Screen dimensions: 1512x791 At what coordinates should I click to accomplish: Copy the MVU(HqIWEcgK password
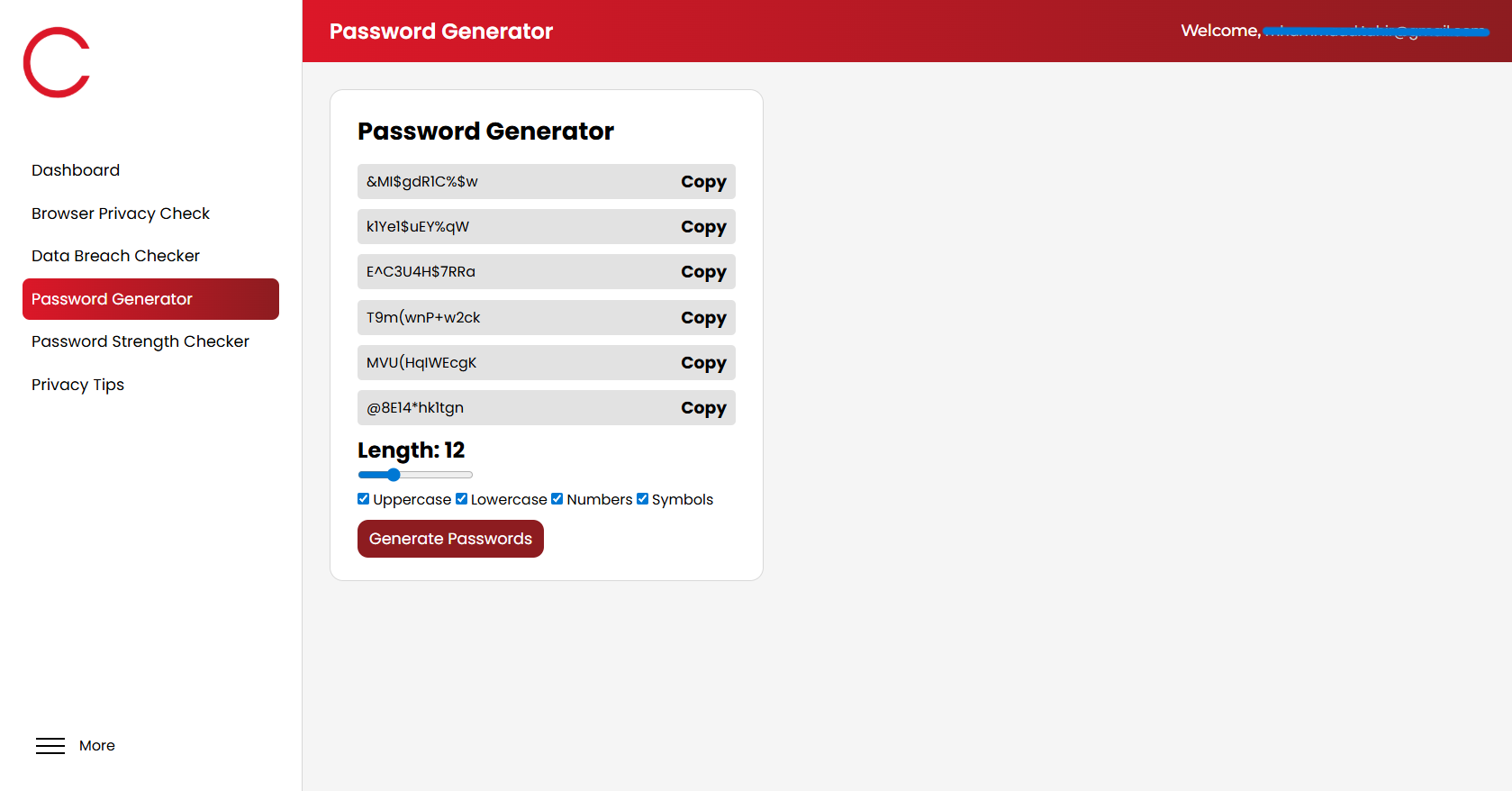pyautogui.click(x=703, y=363)
